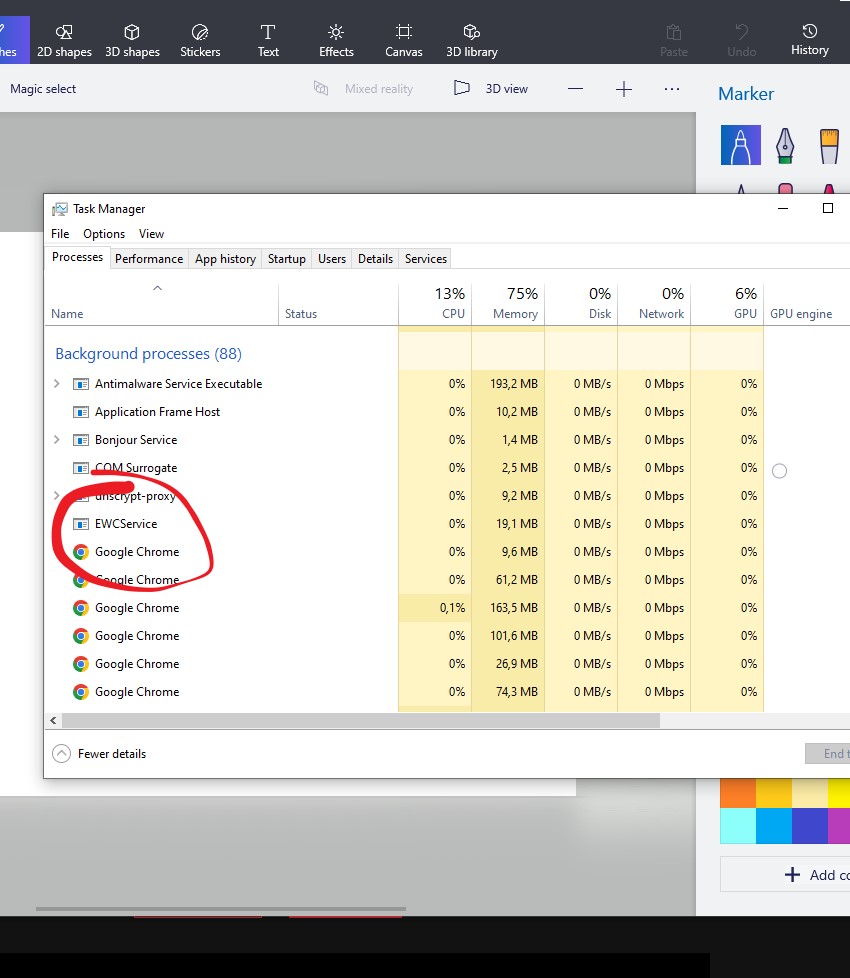Select the Stickers tool
This screenshot has height=978, width=850.
200,40
